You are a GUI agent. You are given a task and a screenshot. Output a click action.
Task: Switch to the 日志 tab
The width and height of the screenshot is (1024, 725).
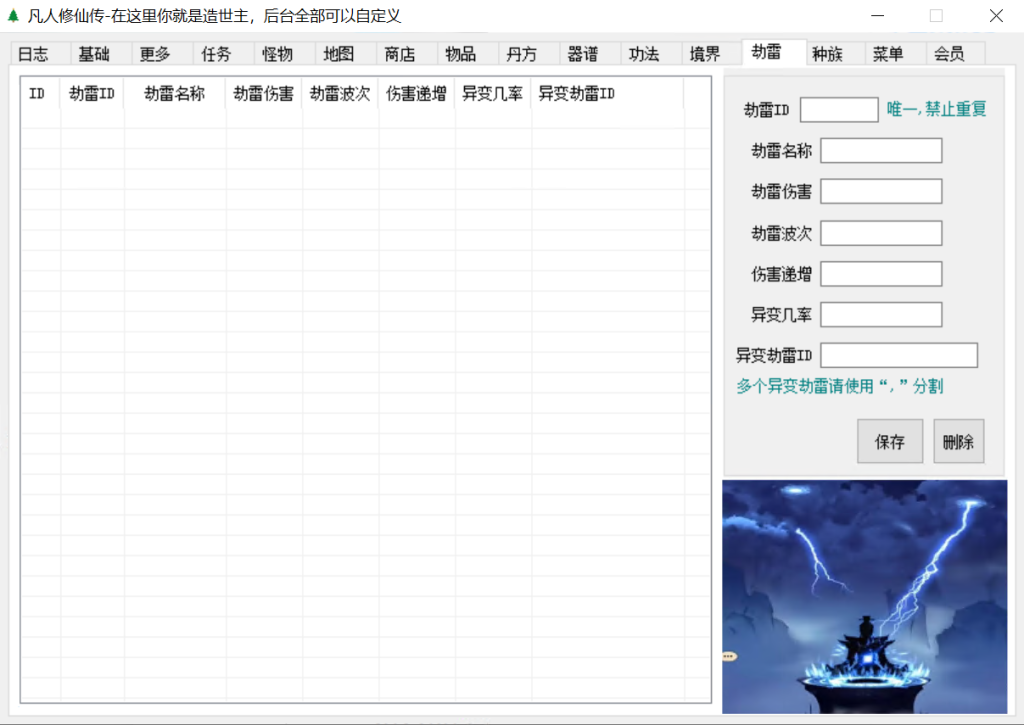click(33, 54)
